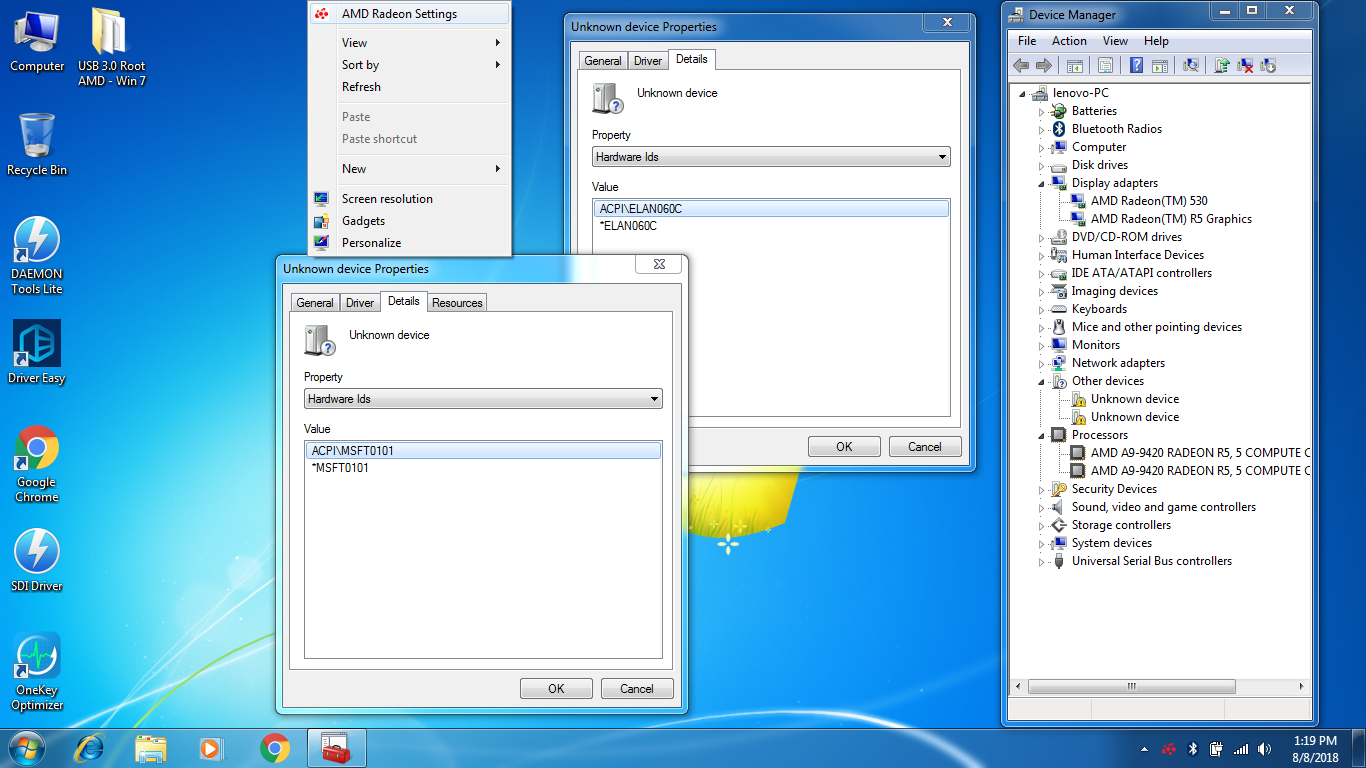Click the Back arrow in Device Manager toolbar
1366x768 pixels.
1020,65
